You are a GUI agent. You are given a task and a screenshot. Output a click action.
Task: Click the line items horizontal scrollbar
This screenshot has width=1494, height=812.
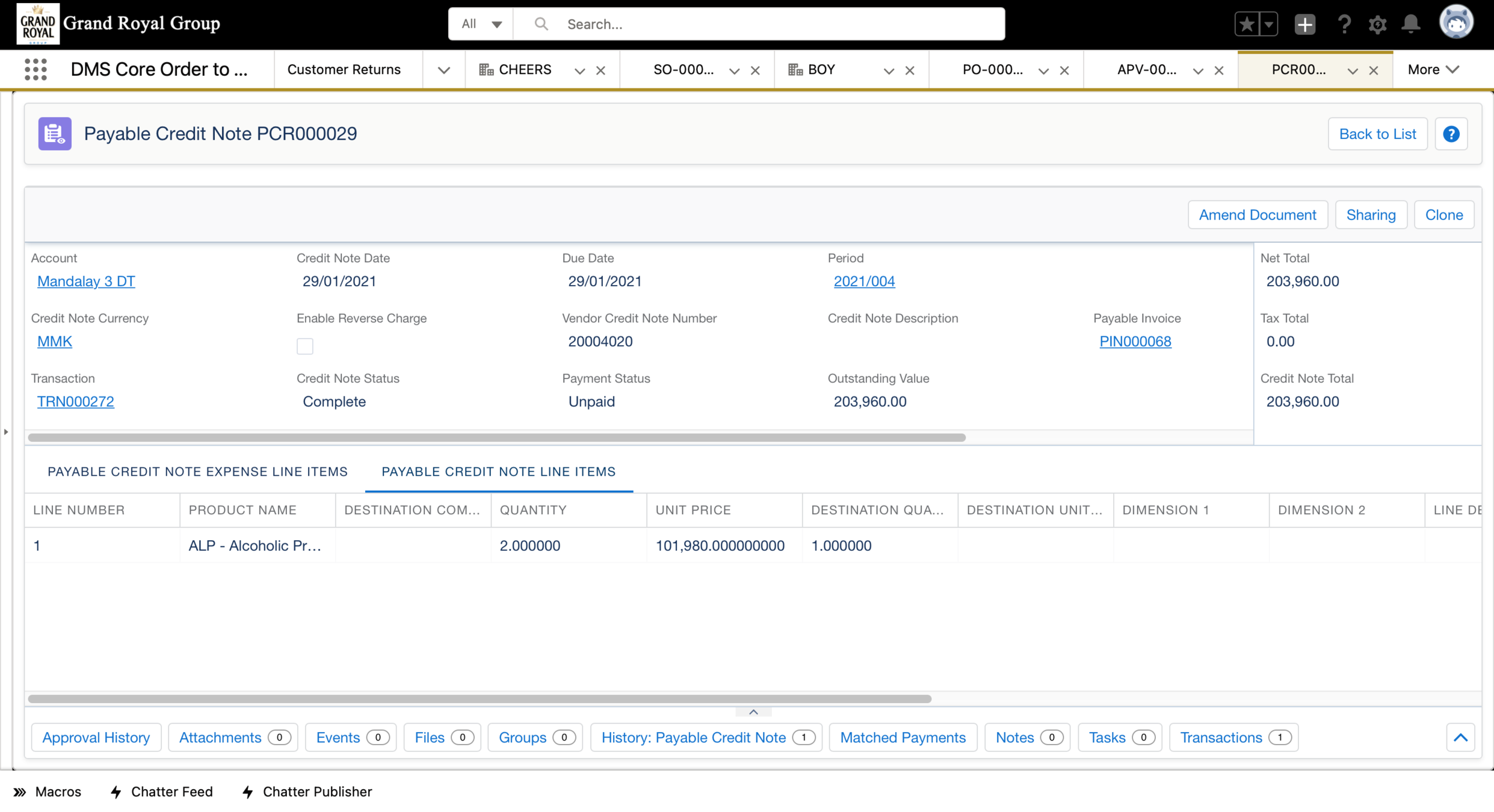click(x=480, y=699)
